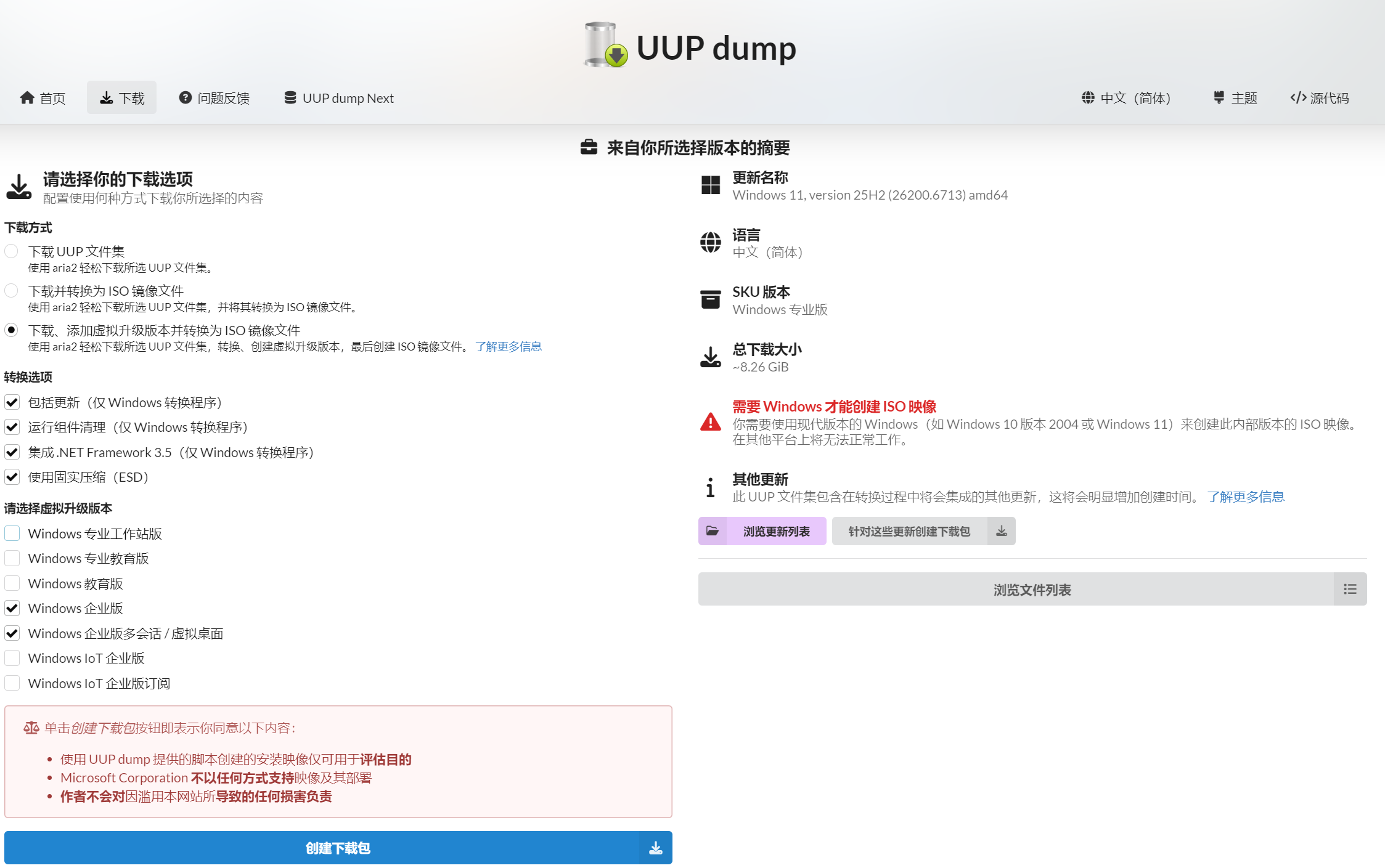Click the 浏览文件列表 button
Screen dimensions: 1385x868
(x=1032, y=589)
